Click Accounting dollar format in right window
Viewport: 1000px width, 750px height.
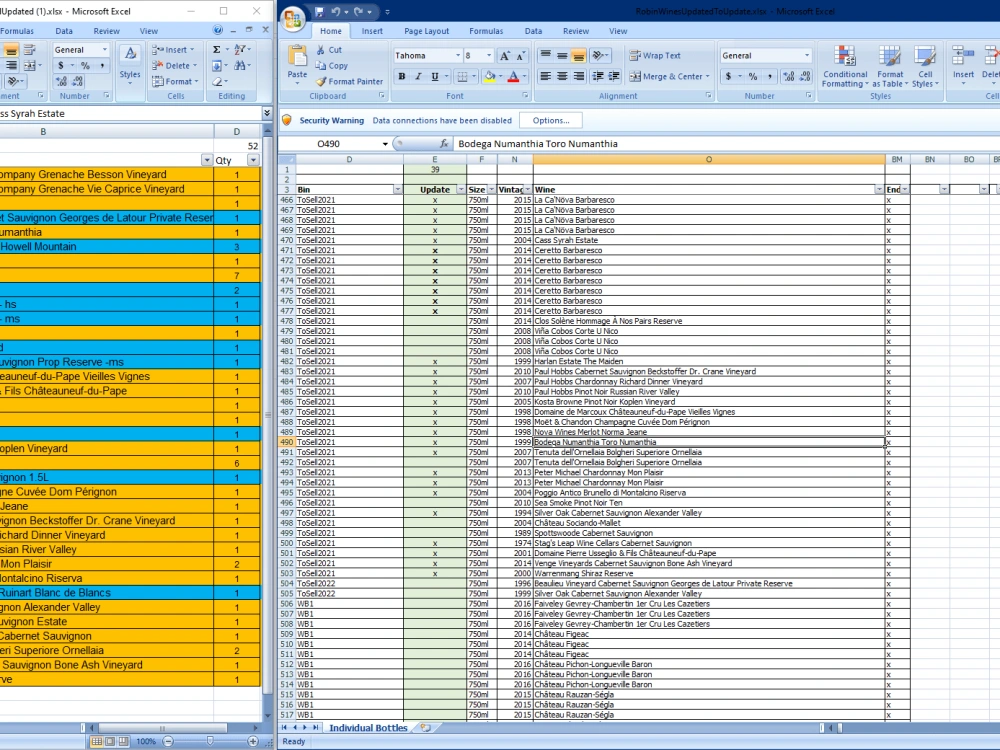(728, 77)
